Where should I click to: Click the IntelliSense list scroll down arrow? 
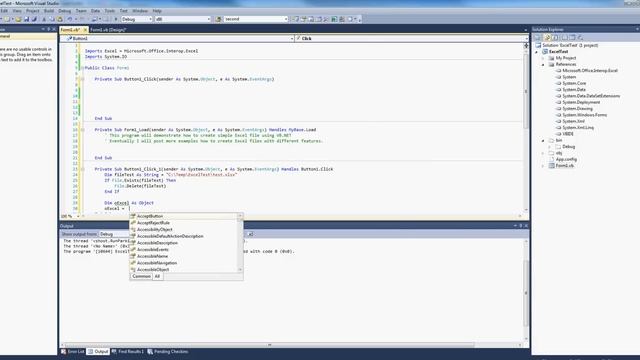coord(240,269)
